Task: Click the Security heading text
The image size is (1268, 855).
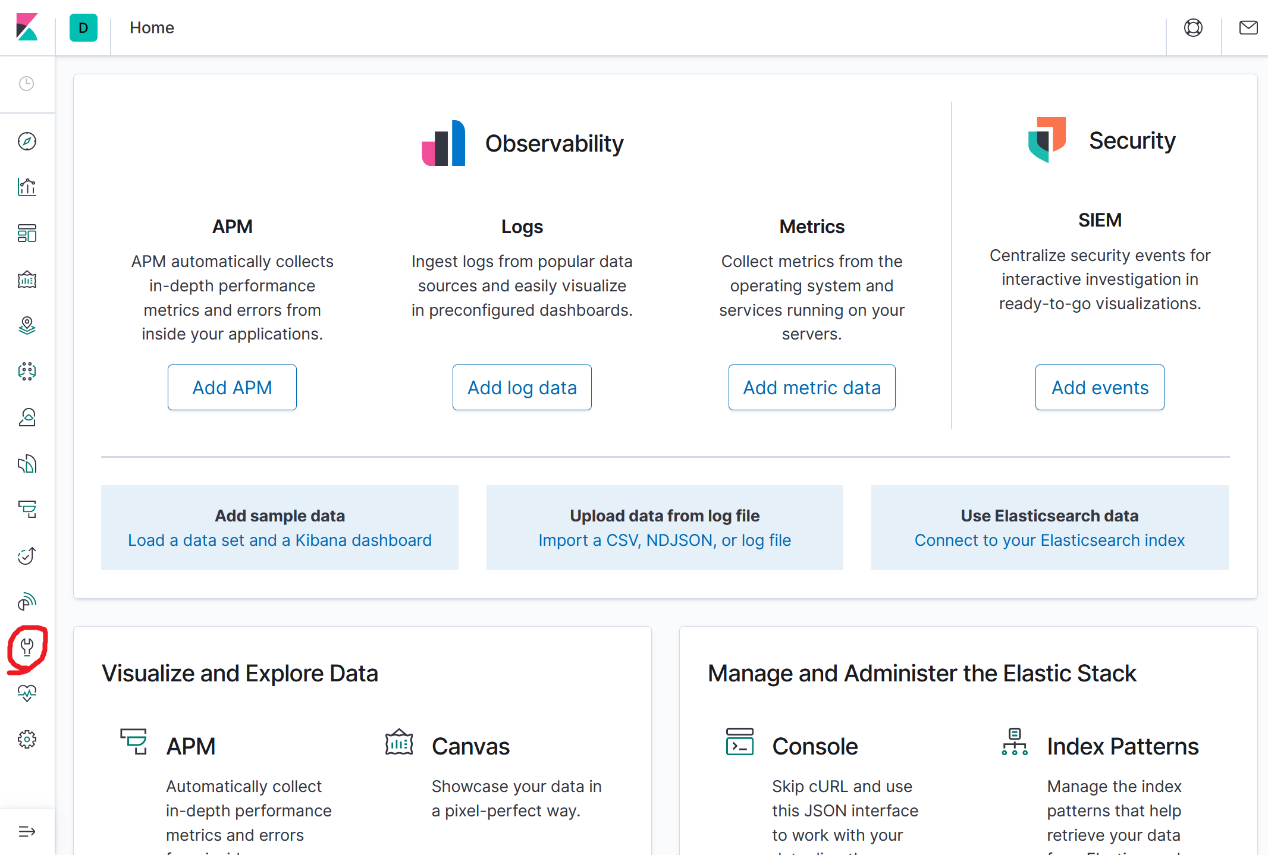Action: (x=1132, y=141)
